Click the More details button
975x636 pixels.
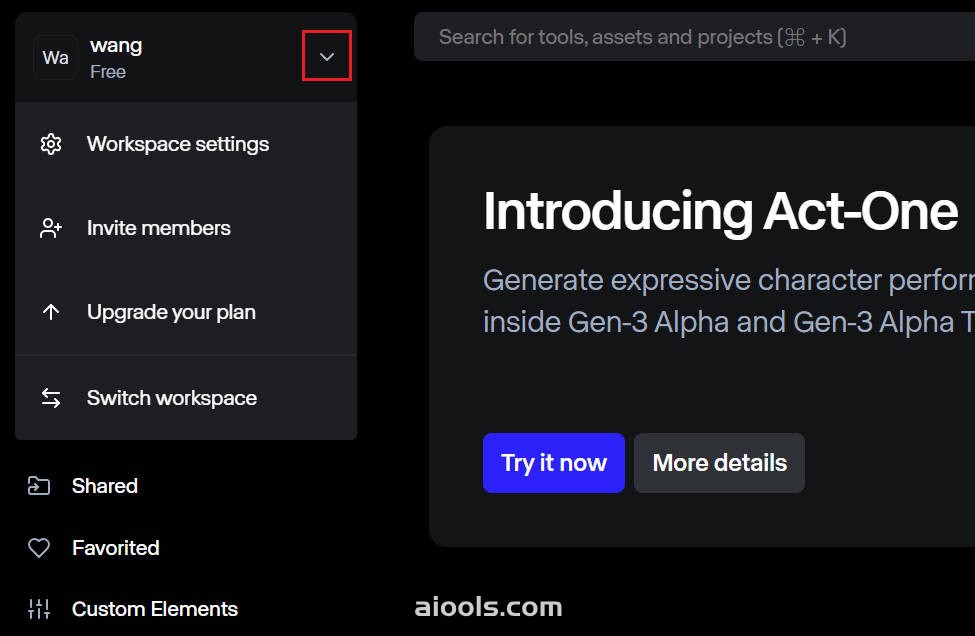[x=719, y=463]
